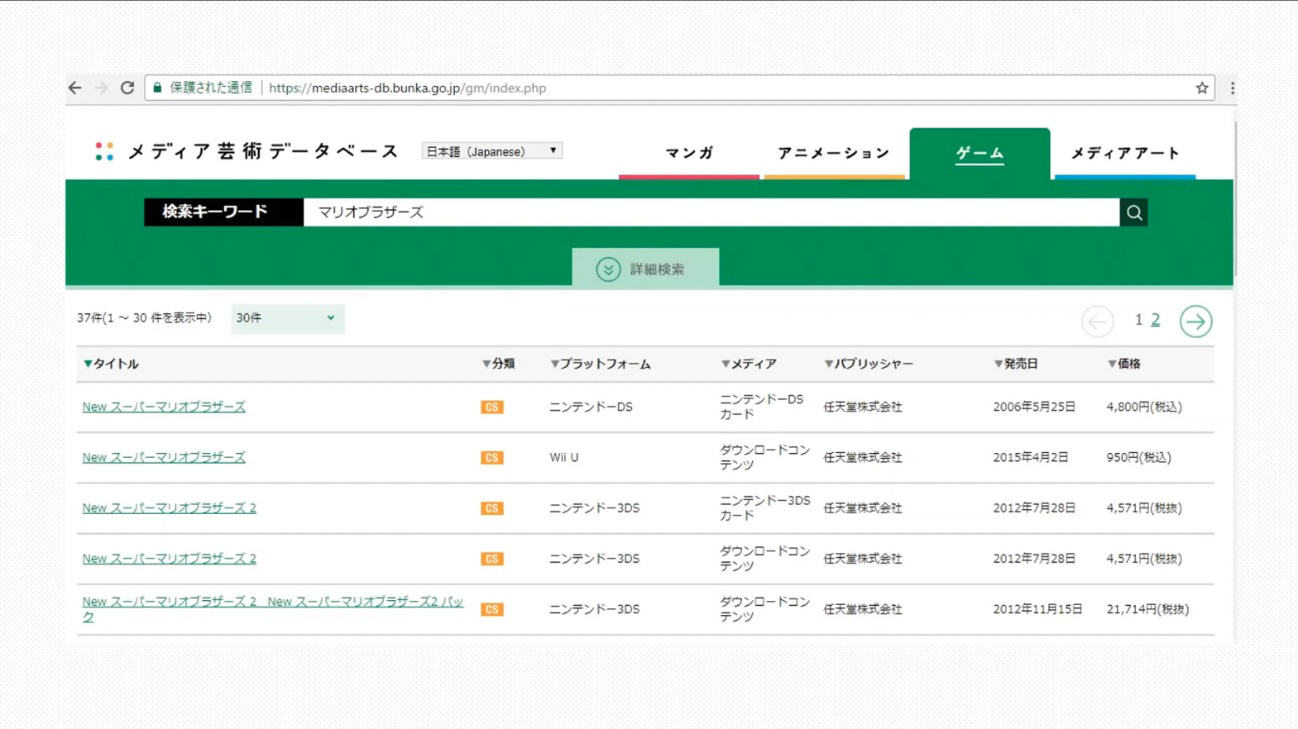Image resolution: width=1298 pixels, height=729 pixels.
Task: Click the browser address bar URL
Action: click(x=407, y=88)
